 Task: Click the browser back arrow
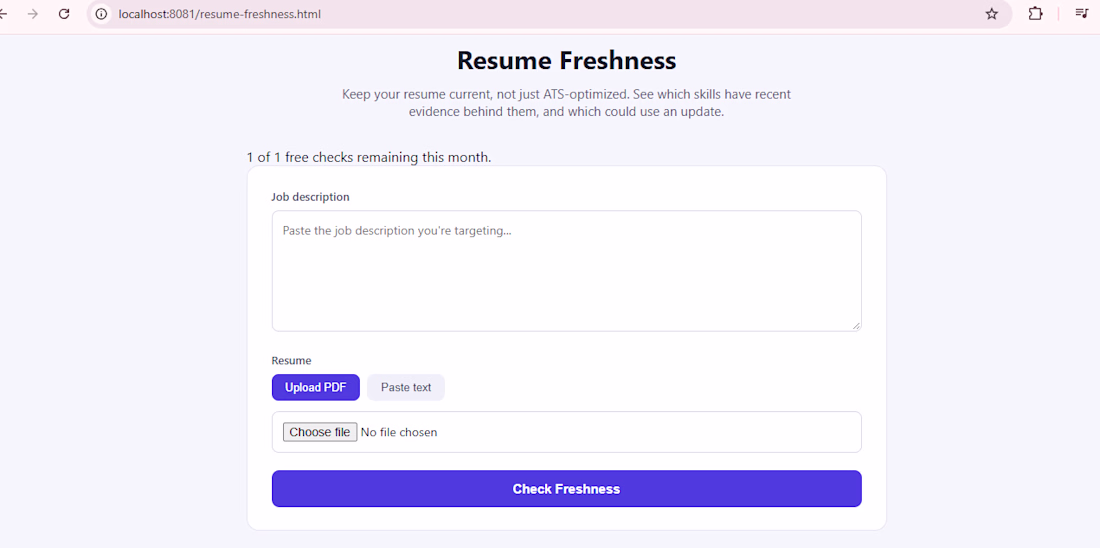coord(3,13)
